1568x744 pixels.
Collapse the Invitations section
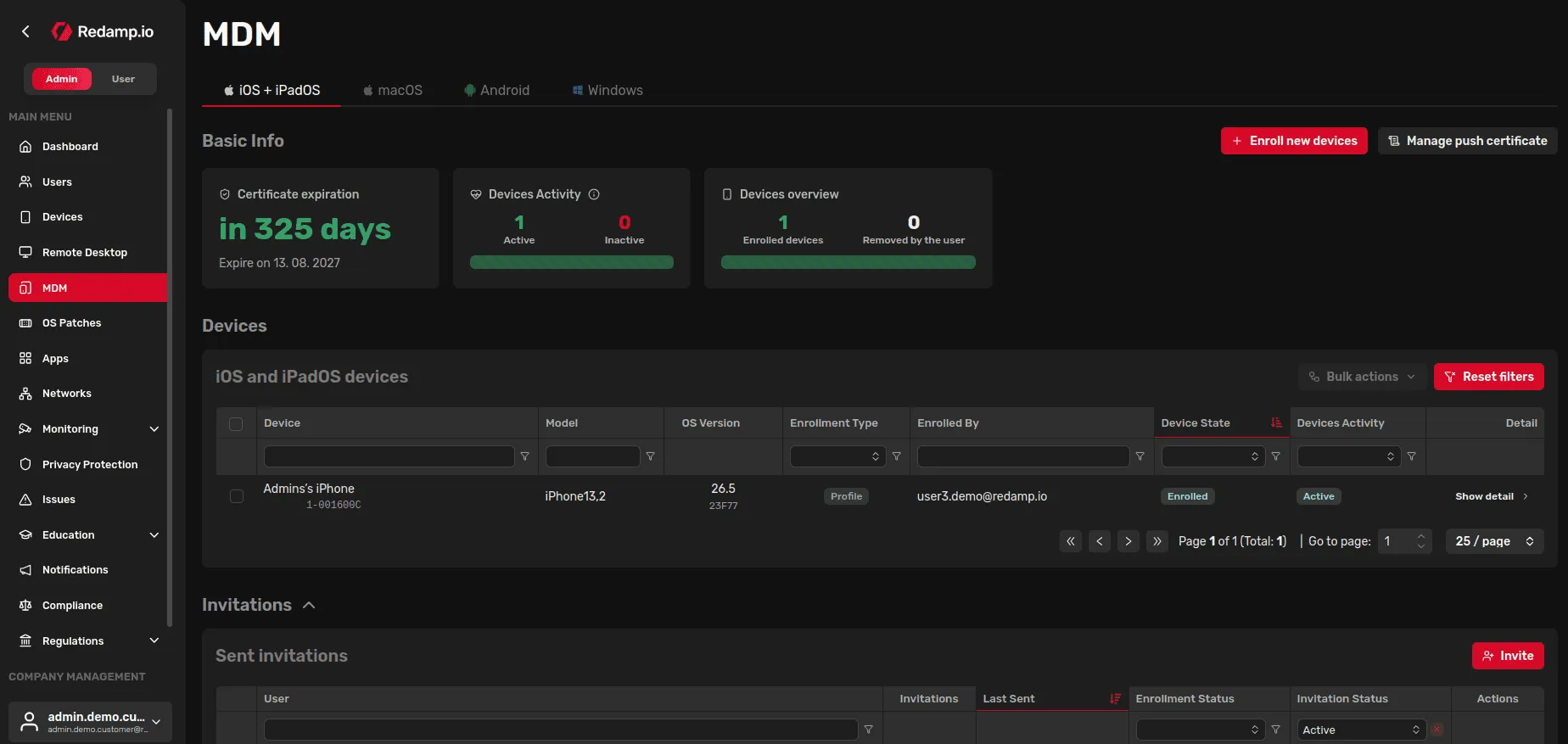click(309, 605)
